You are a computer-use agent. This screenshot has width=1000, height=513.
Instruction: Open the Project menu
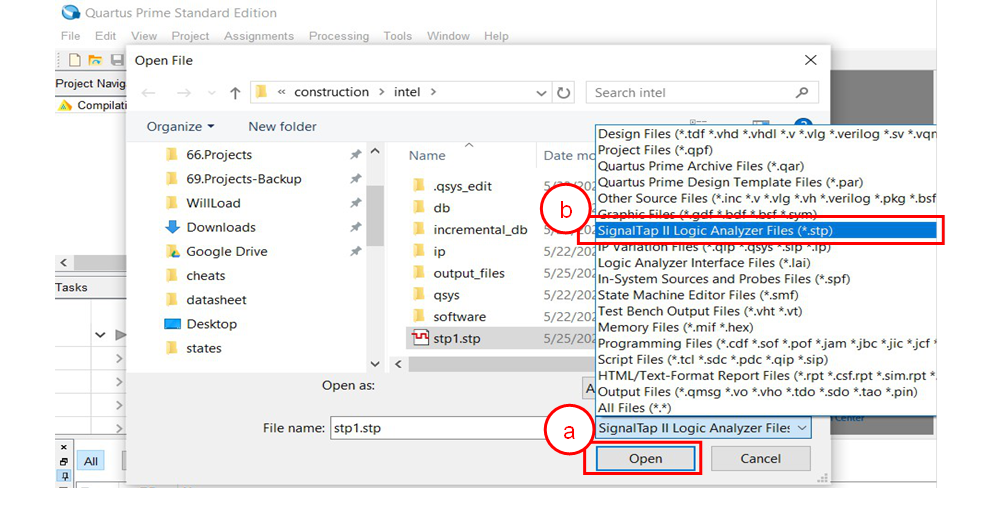pos(190,36)
